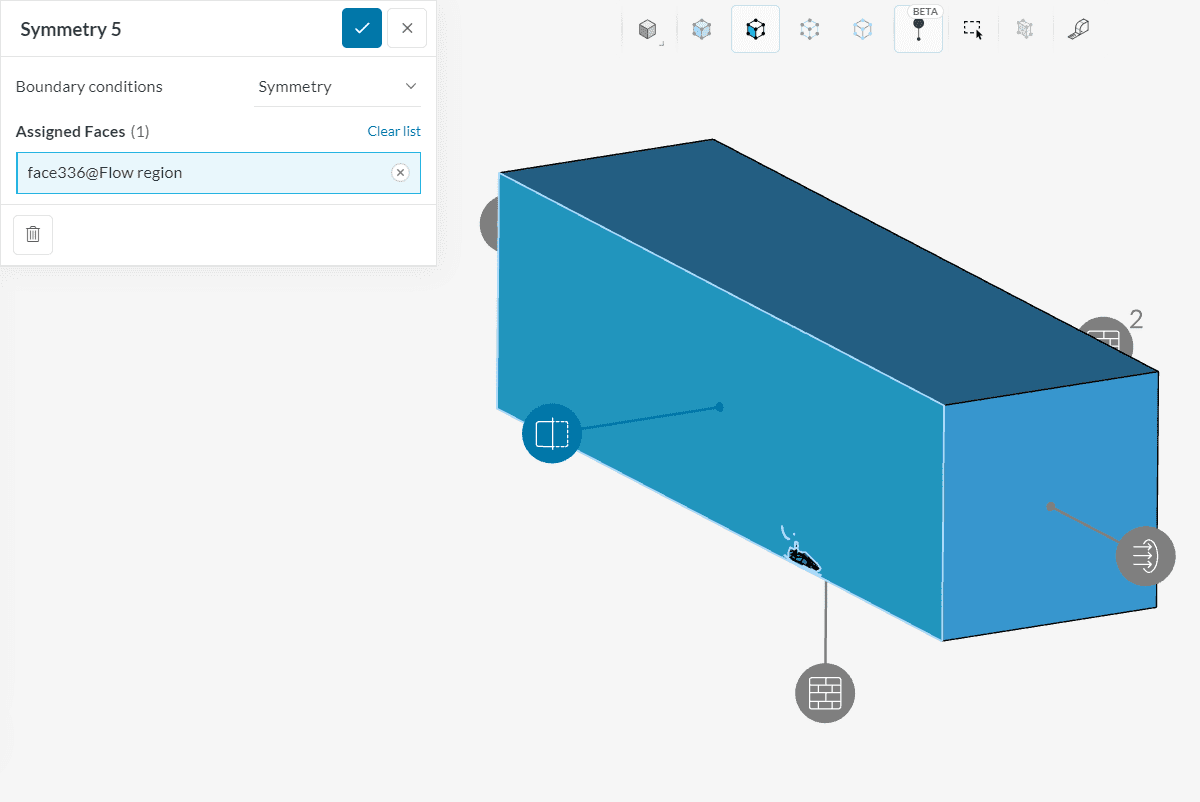Open the render mode cube menu
Viewport: 1200px width, 802px height.
648,30
